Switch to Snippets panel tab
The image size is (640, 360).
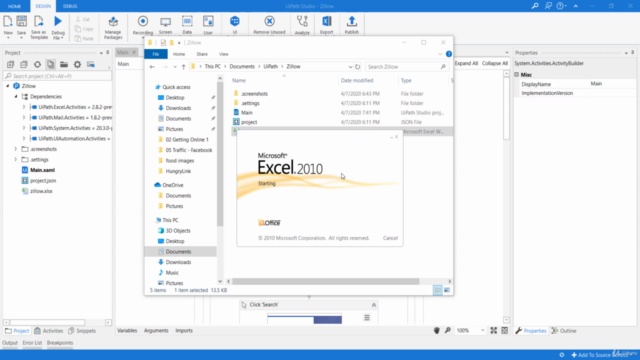82,331
